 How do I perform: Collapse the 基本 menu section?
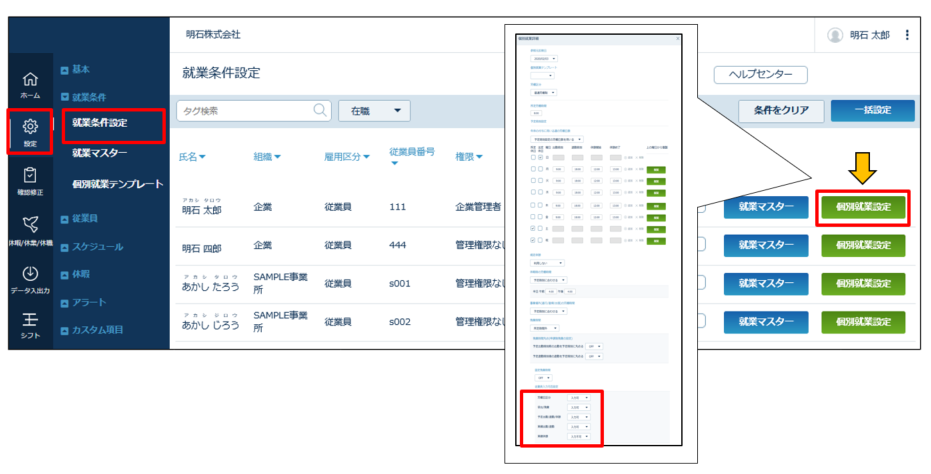coord(75,69)
